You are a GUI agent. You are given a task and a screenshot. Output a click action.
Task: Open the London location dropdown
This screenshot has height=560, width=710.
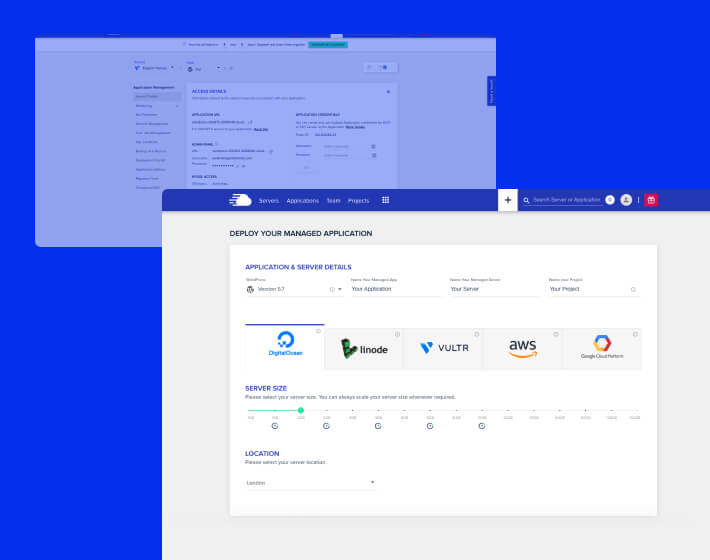pos(311,483)
